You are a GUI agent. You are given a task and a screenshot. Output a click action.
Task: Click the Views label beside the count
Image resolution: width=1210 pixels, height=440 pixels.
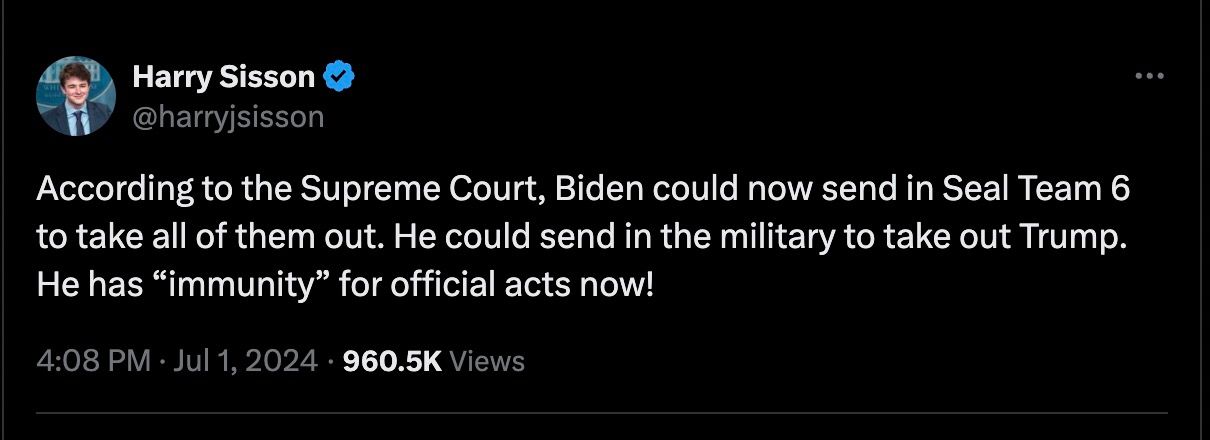pos(487,361)
